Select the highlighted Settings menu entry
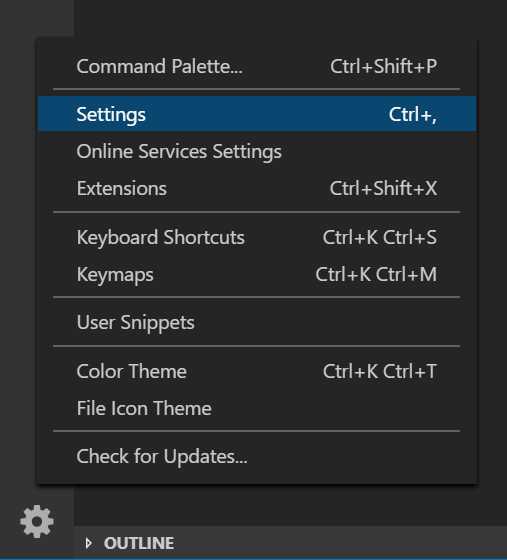The width and height of the screenshot is (507, 560). pyautogui.click(x=257, y=114)
